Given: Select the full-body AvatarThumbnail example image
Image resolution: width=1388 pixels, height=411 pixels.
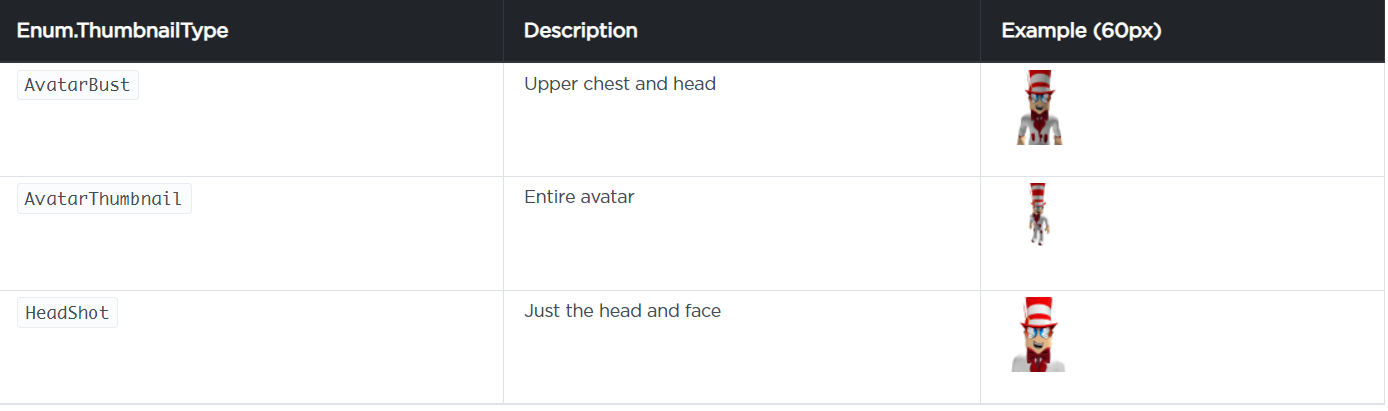Looking at the screenshot, I should [x=1039, y=214].
